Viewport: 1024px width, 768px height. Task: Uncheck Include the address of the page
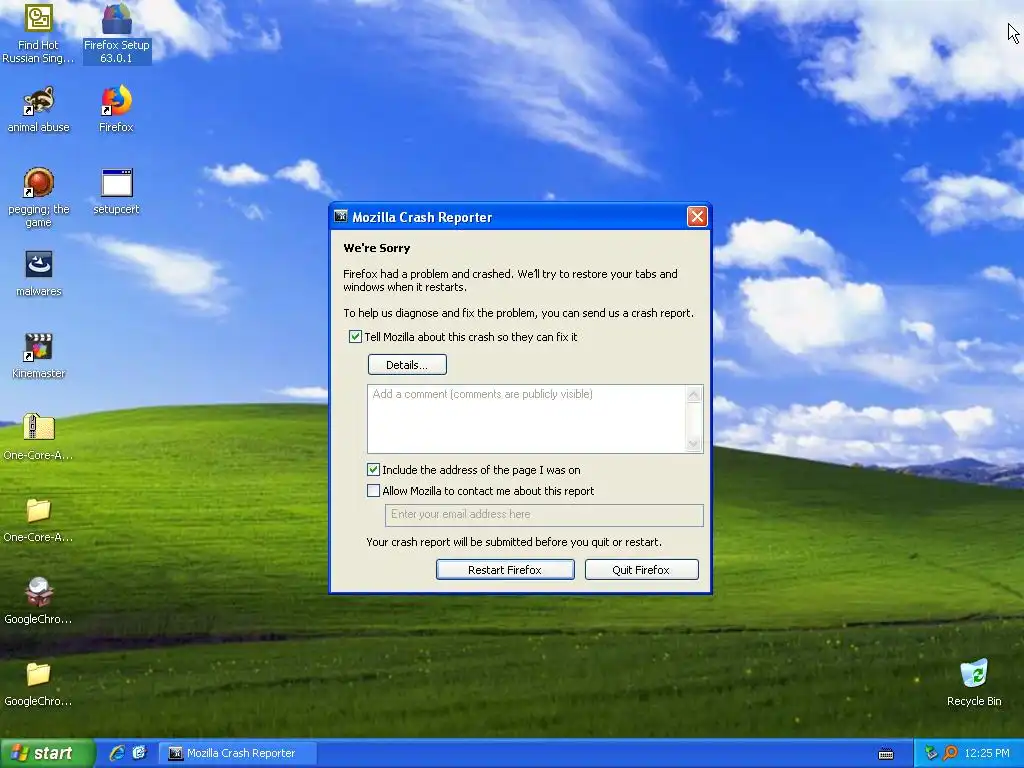[x=374, y=470]
